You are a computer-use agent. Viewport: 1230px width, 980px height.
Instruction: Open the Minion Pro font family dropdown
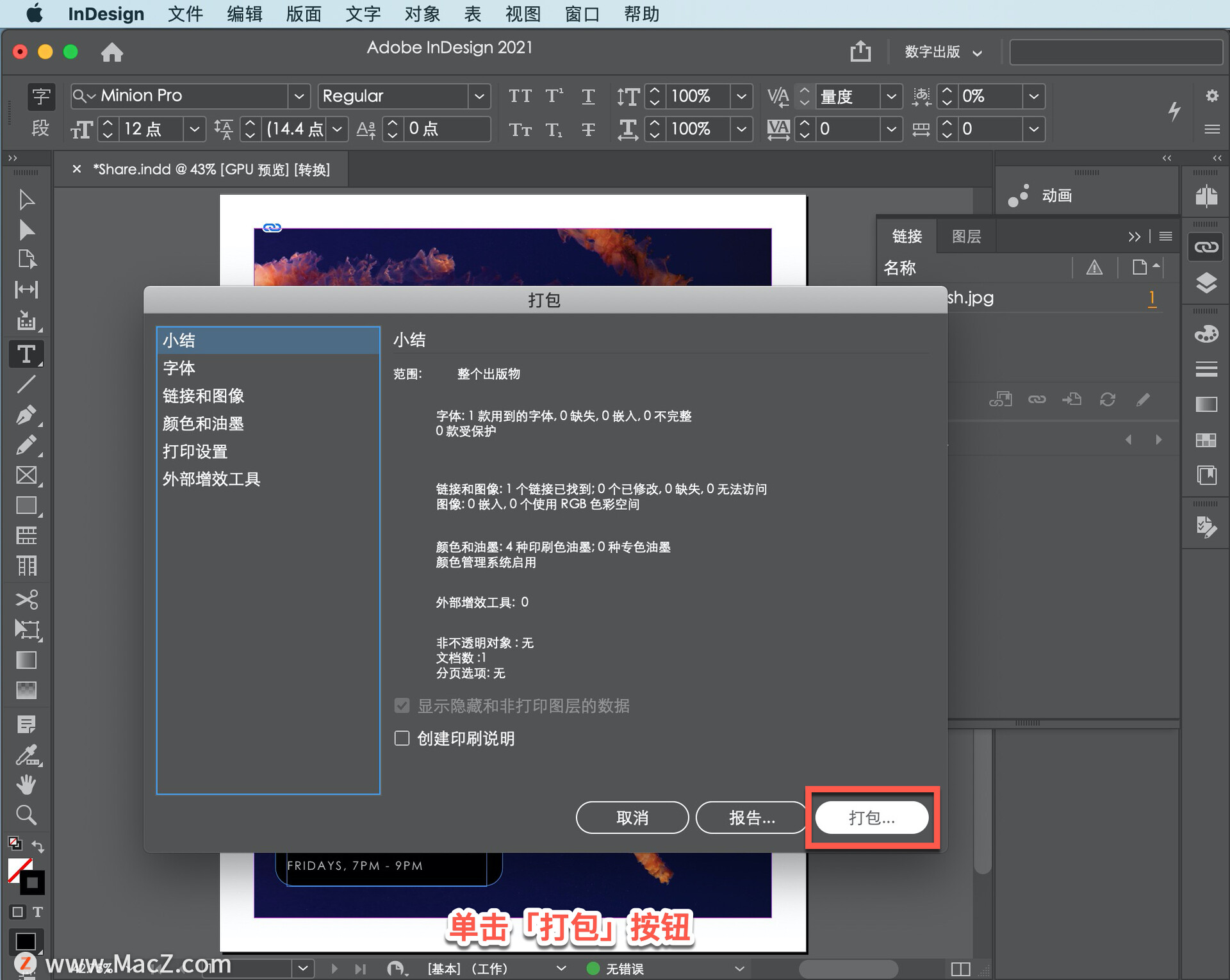pos(299,96)
